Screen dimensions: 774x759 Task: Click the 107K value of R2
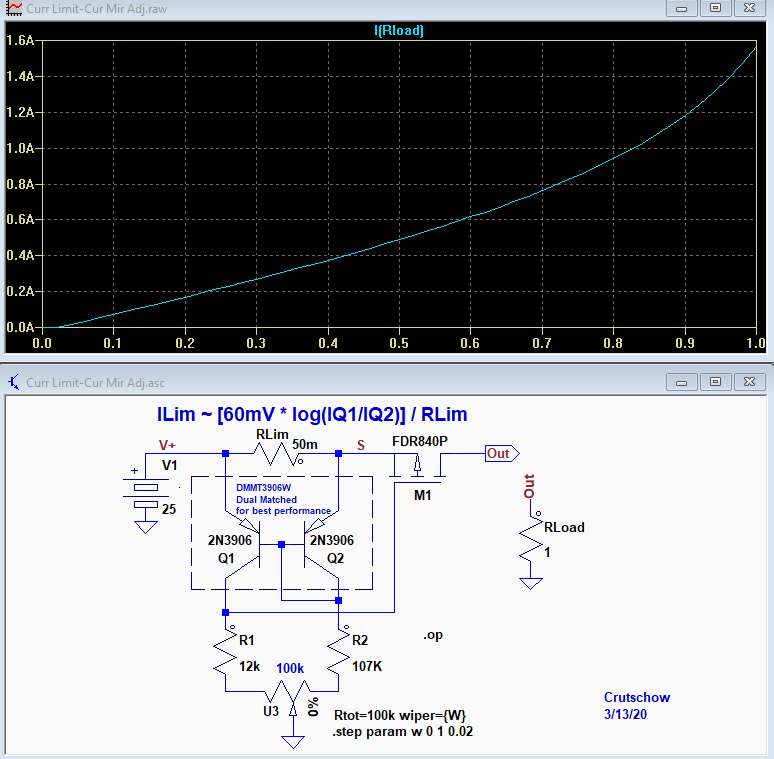point(367,667)
